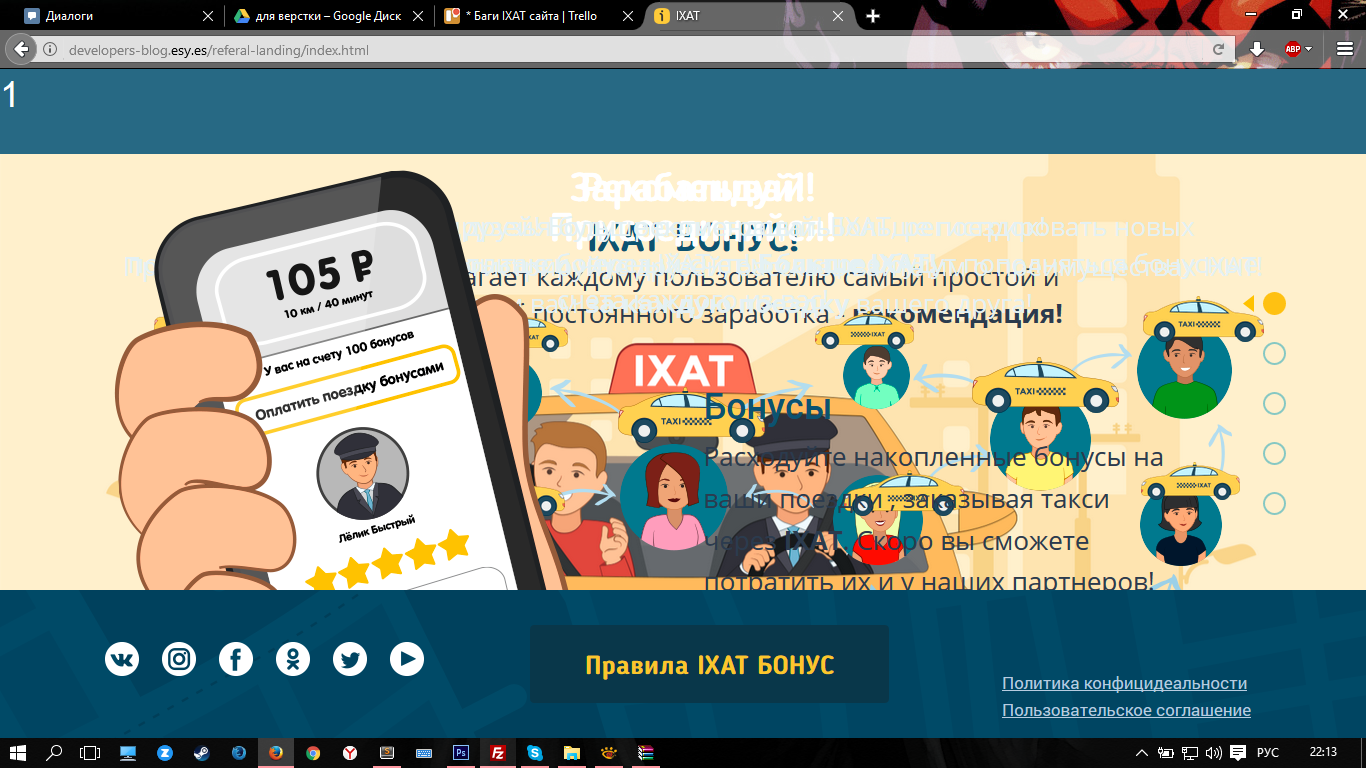Open Windows Start menu
Image resolution: width=1366 pixels, height=768 pixels.
pyautogui.click(x=19, y=752)
